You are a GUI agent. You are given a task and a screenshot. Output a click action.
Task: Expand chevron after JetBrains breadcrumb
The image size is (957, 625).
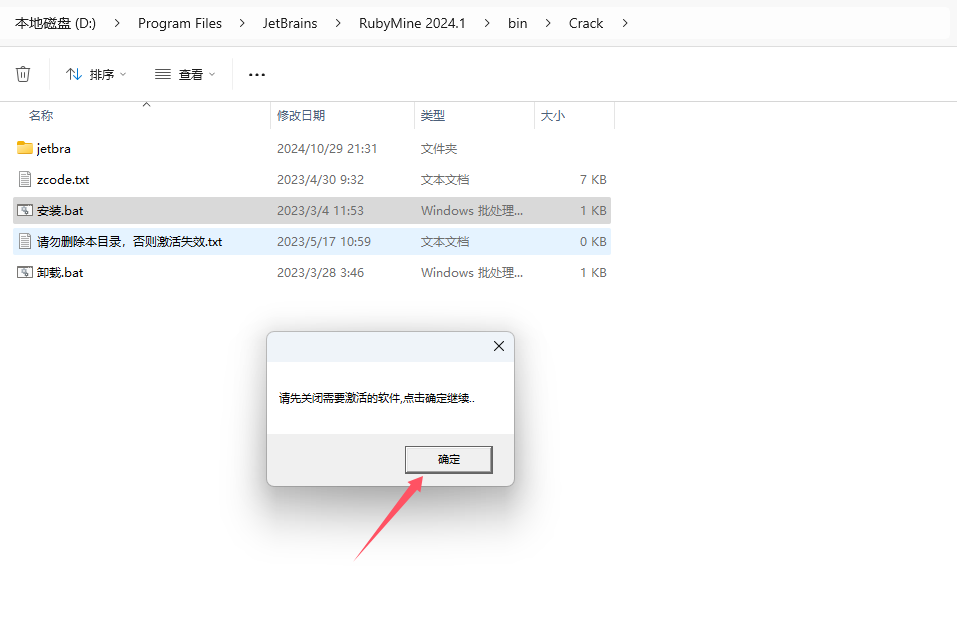338,23
